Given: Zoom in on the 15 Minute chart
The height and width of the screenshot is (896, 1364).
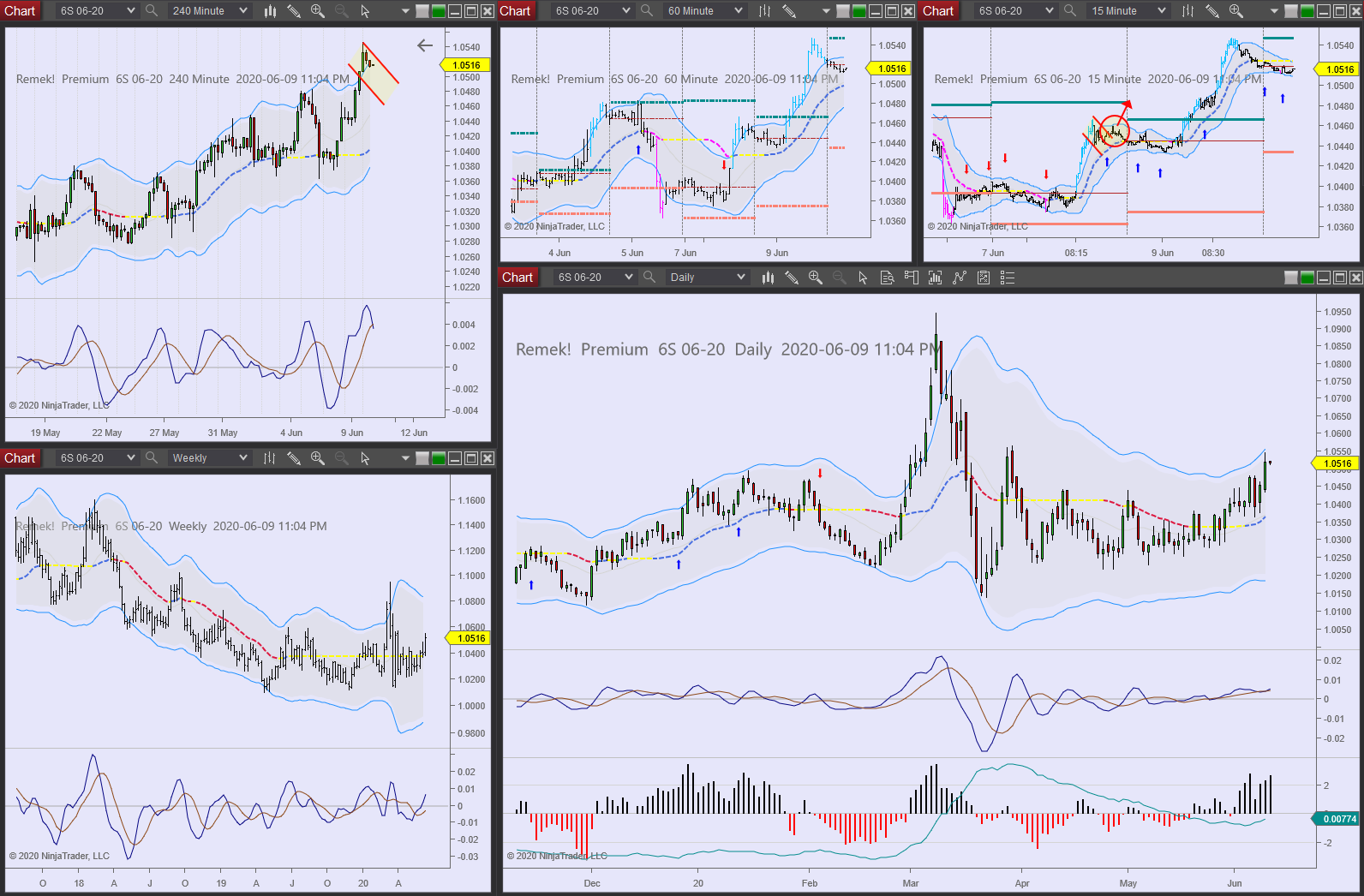Looking at the screenshot, I should [1236, 11].
